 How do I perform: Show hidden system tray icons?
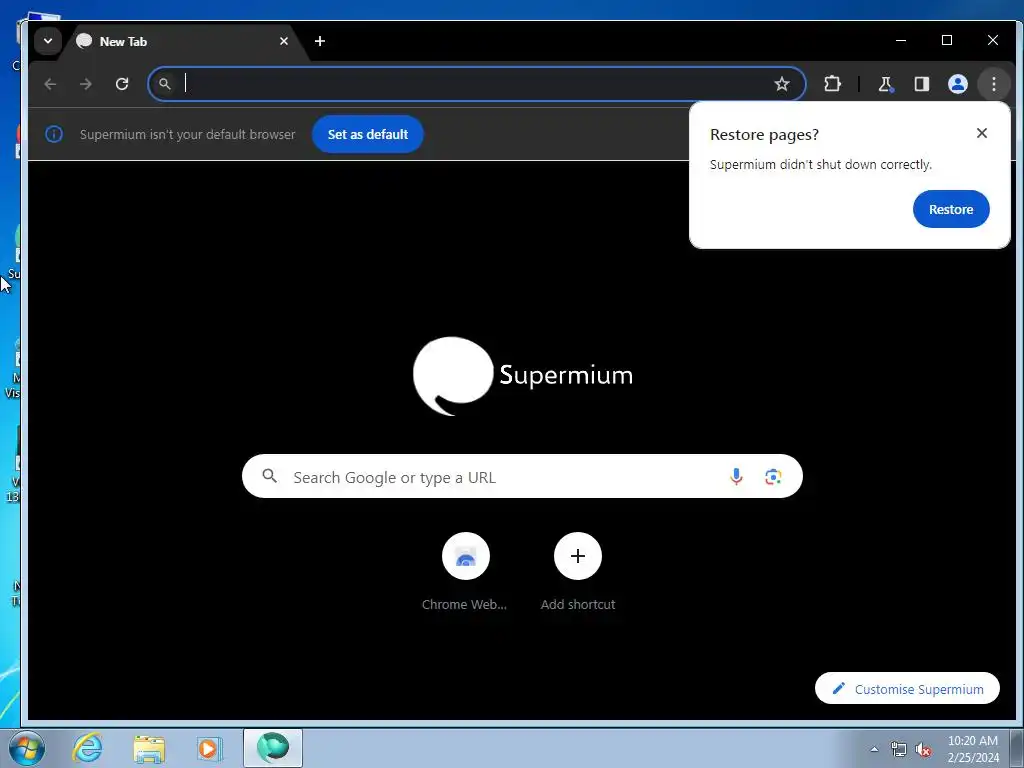[874, 749]
